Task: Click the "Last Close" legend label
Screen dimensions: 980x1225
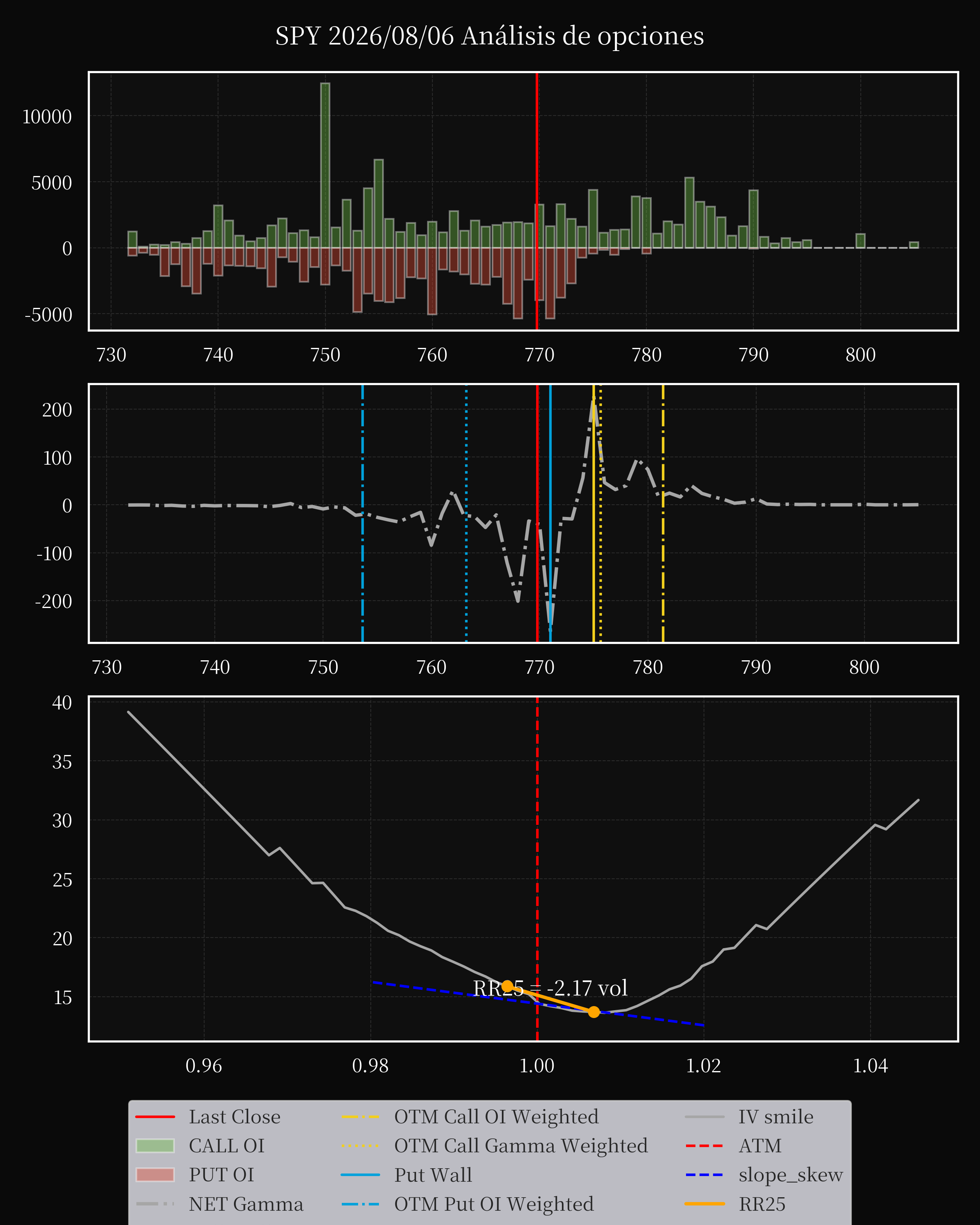Action: [x=235, y=1117]
